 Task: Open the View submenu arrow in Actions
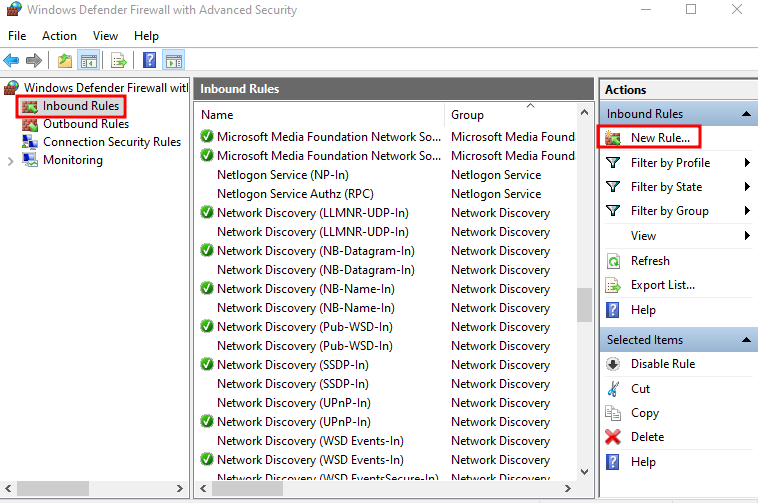[747, 236]
